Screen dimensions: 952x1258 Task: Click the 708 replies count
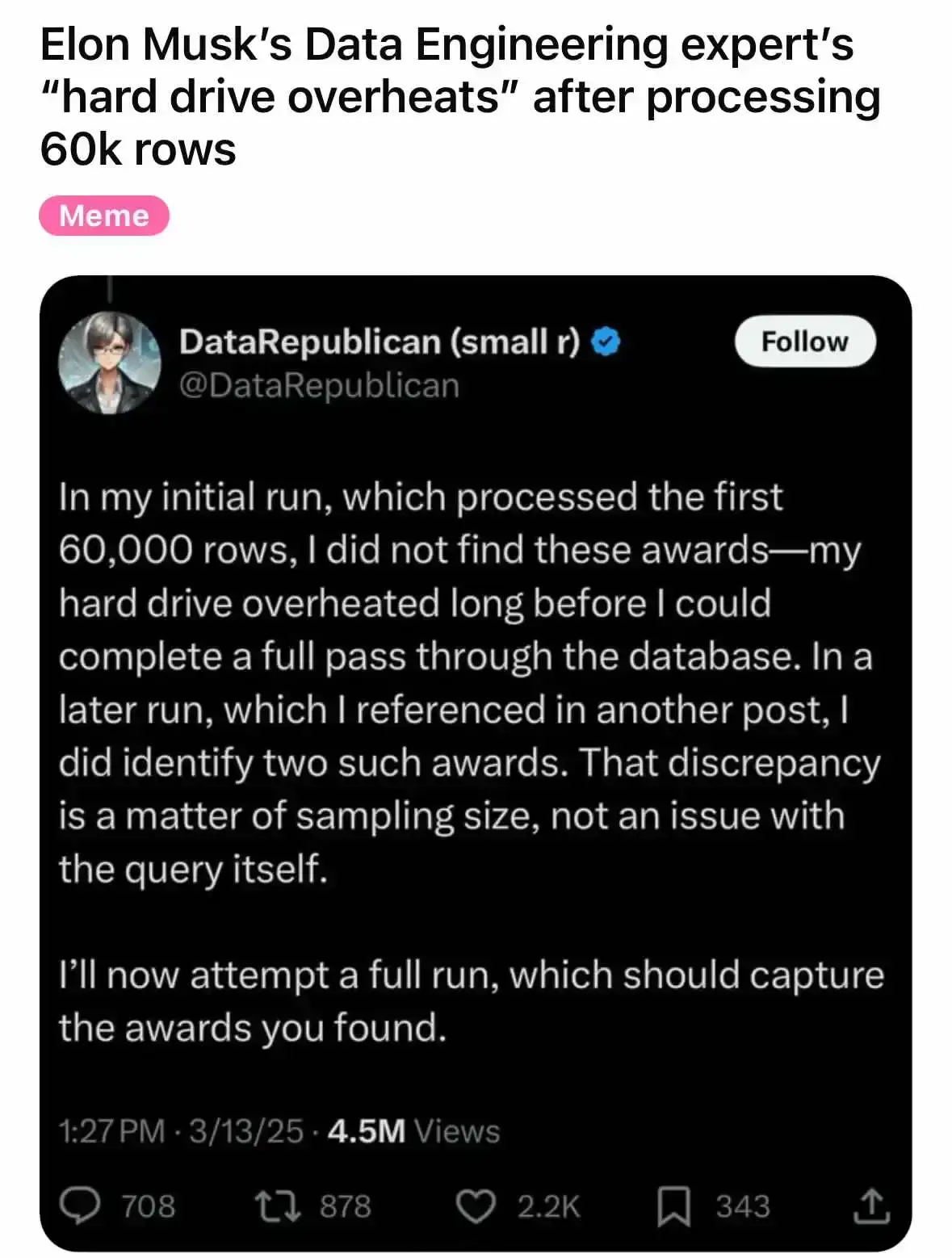point(149,1206)
